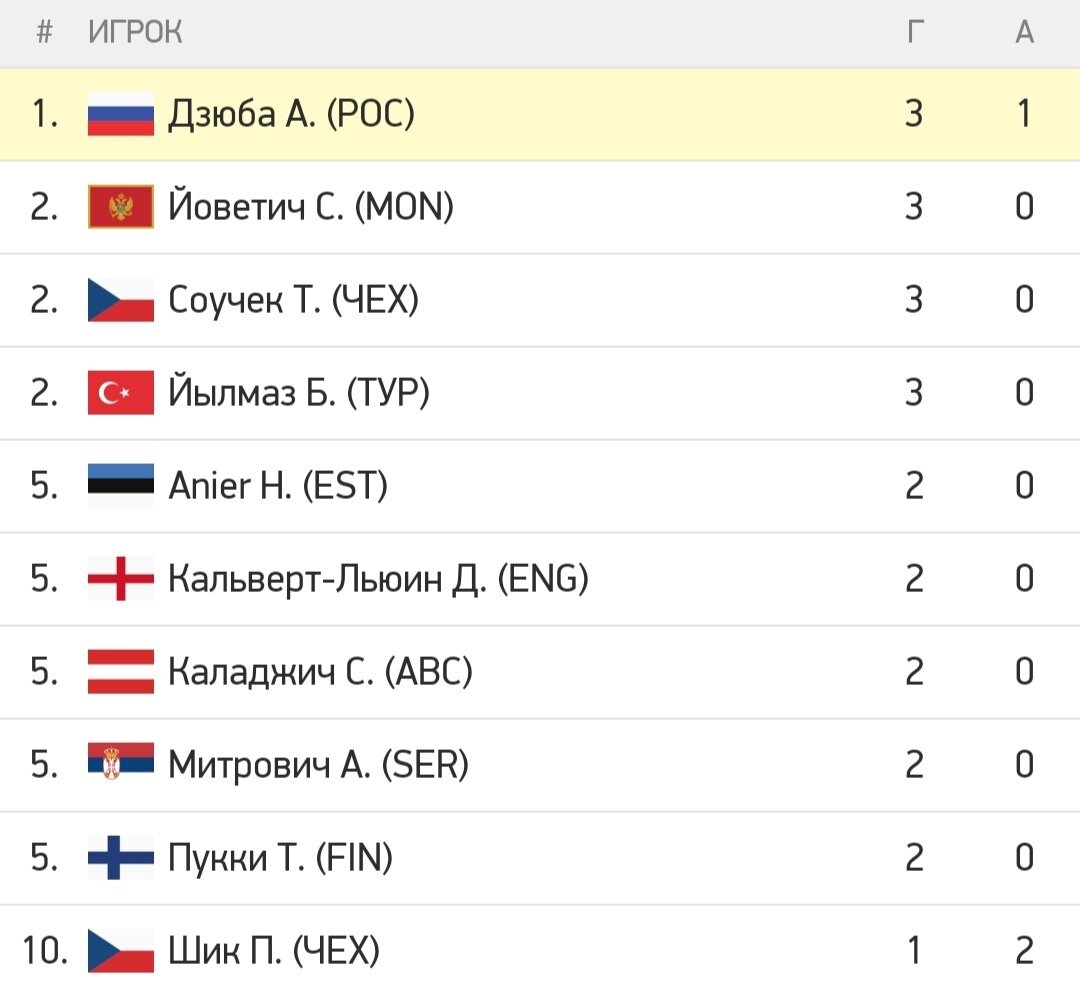This screenshot has width=1080, height=993.
Task: Click the Turkish flag beside Йылмаз
Action: tap(121, 393)
